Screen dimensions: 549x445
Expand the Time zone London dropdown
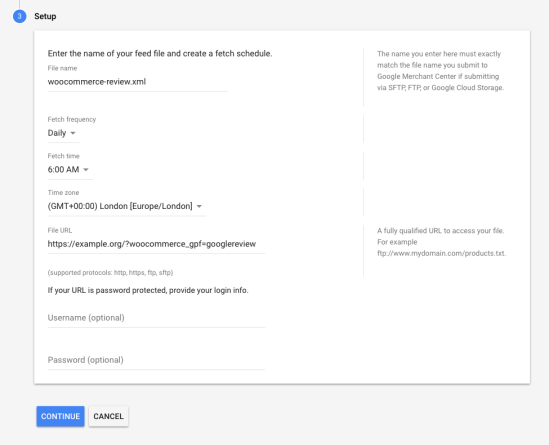click(127, 206)
